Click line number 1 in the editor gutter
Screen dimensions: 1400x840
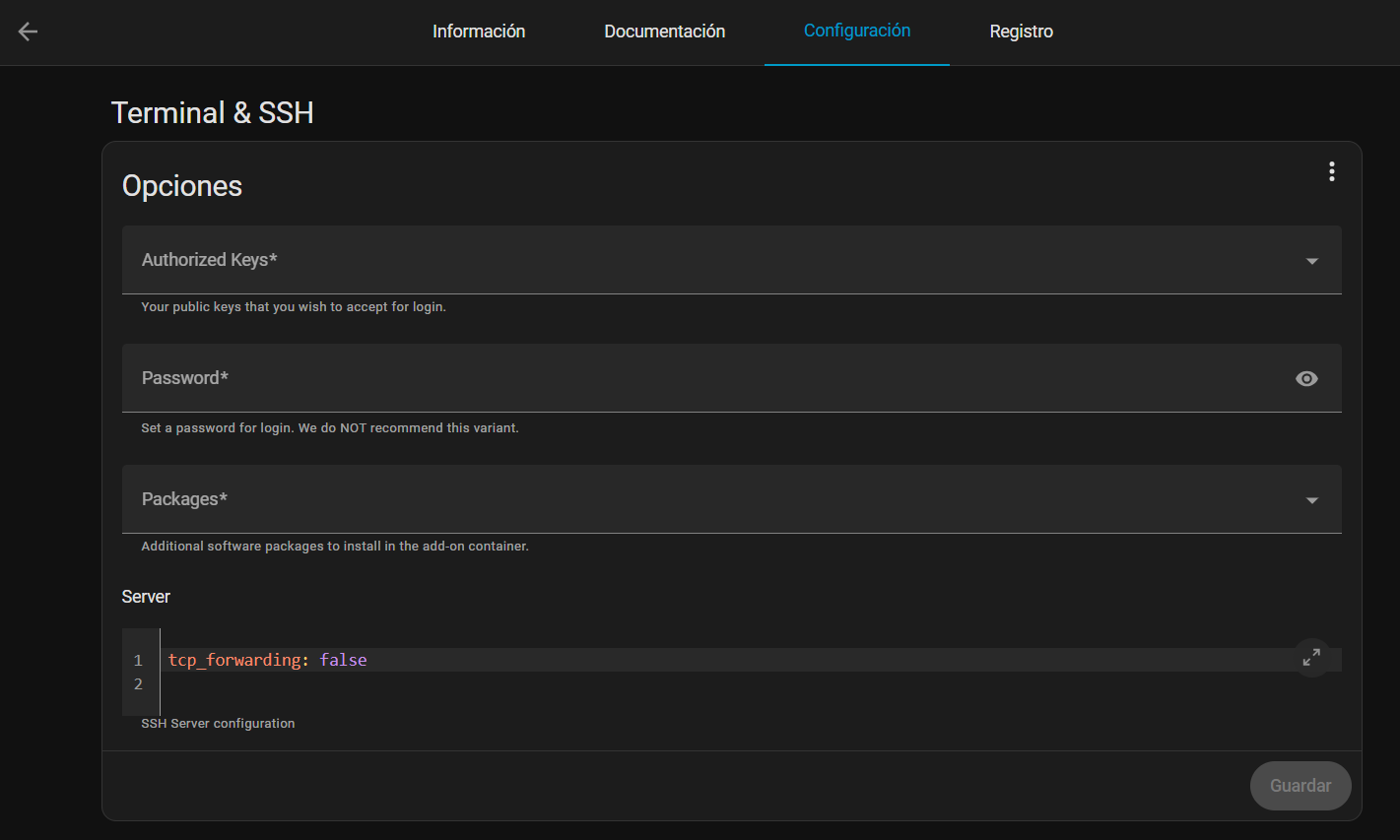[138, 660]
